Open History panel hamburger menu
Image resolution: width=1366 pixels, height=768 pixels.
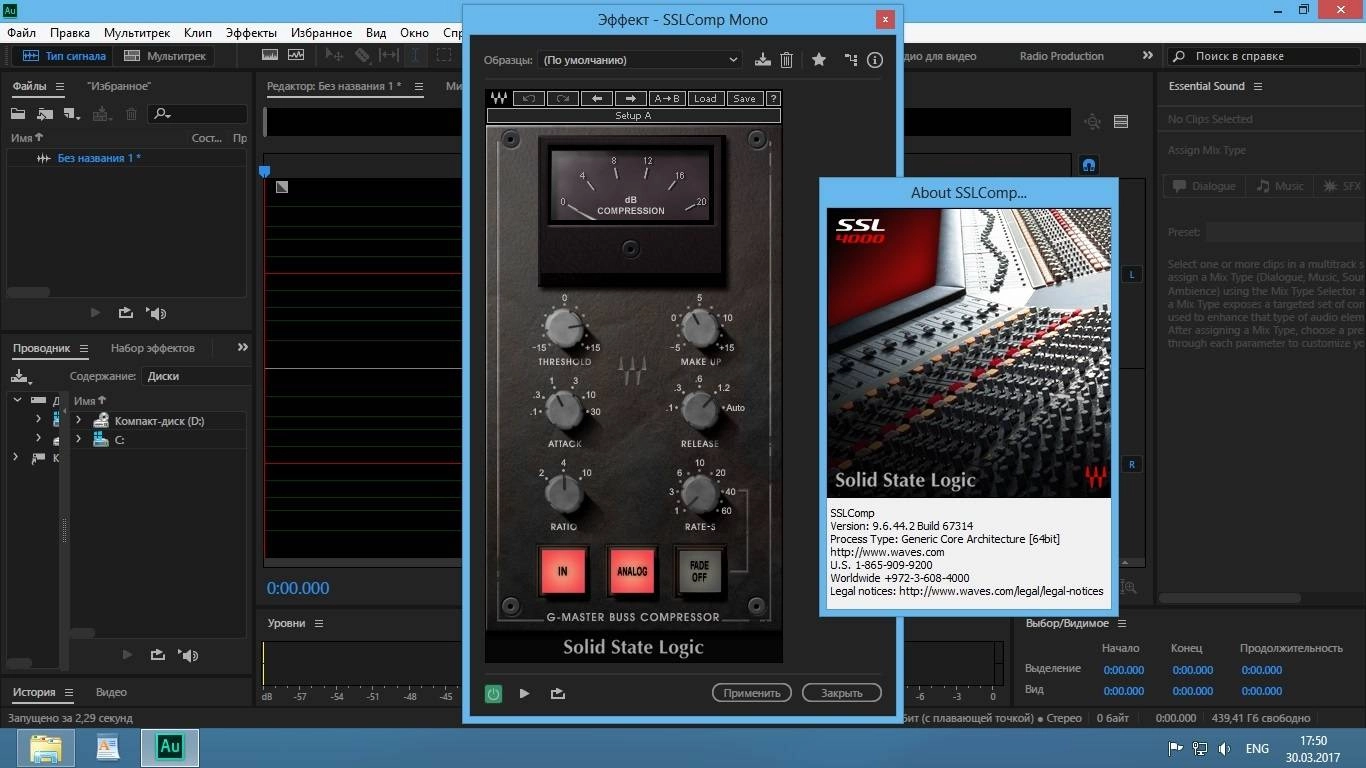(x=69, y=692)
